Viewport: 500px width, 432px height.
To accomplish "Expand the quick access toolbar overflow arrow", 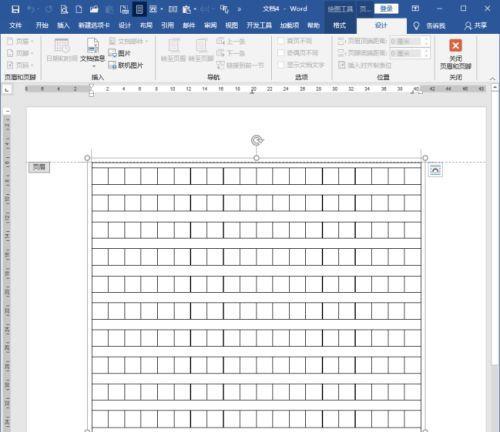I will click(239, 9).
